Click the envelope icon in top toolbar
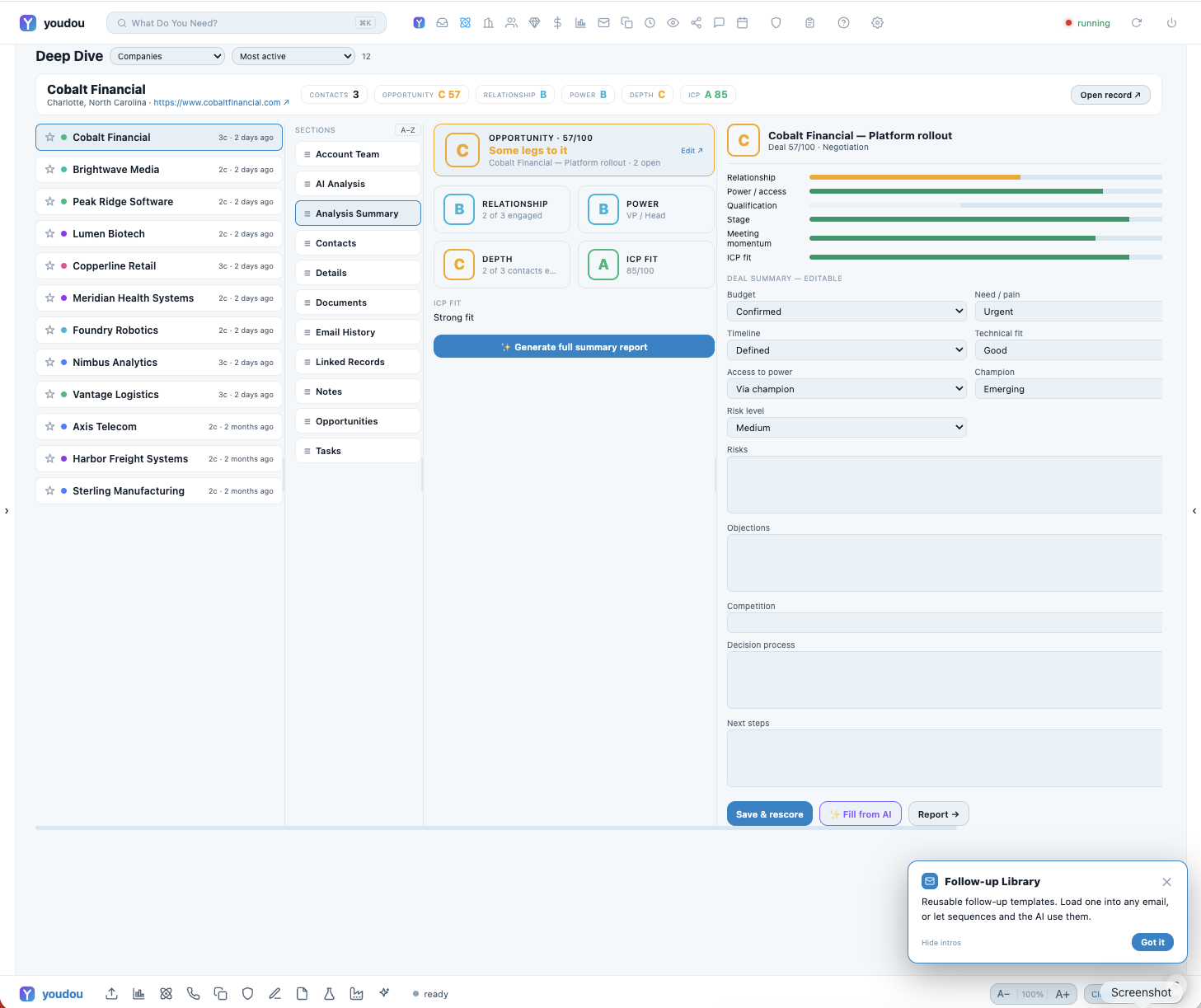Screen dimensions: 1201x1008 pyautogui.click(x=604, y=23)
